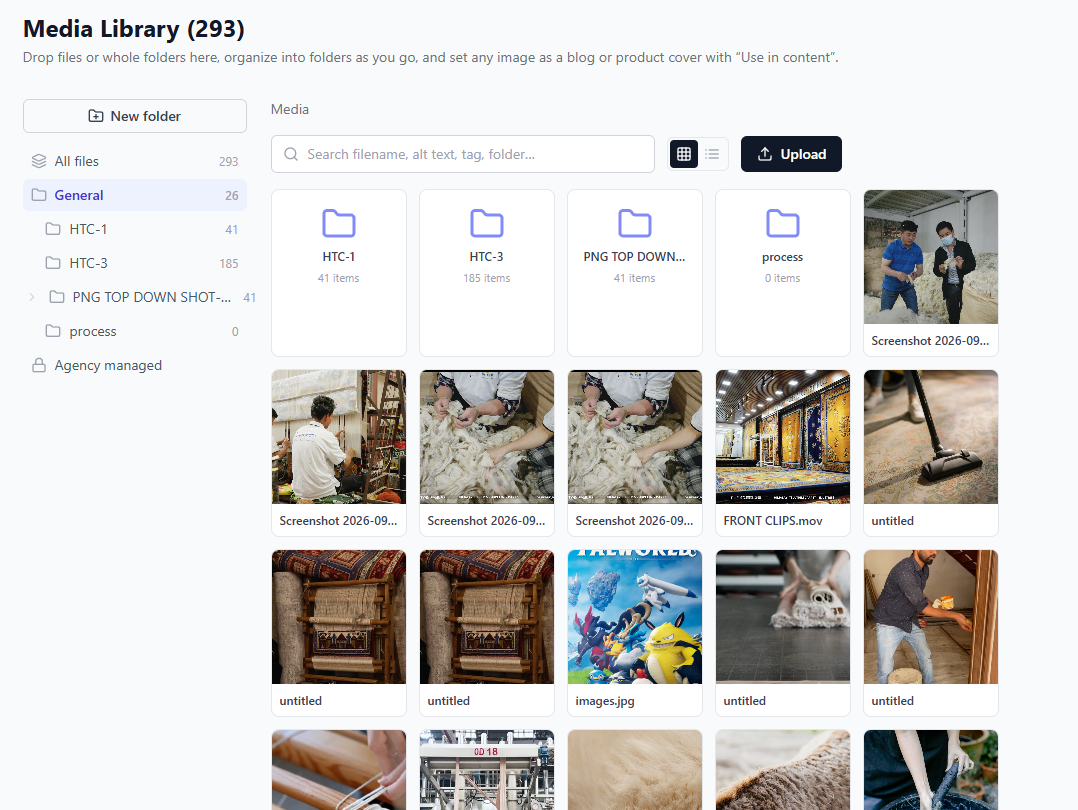Open the images.jpg thumbnail
This screenshot has width=1078, height=810.
coord(635,617)
